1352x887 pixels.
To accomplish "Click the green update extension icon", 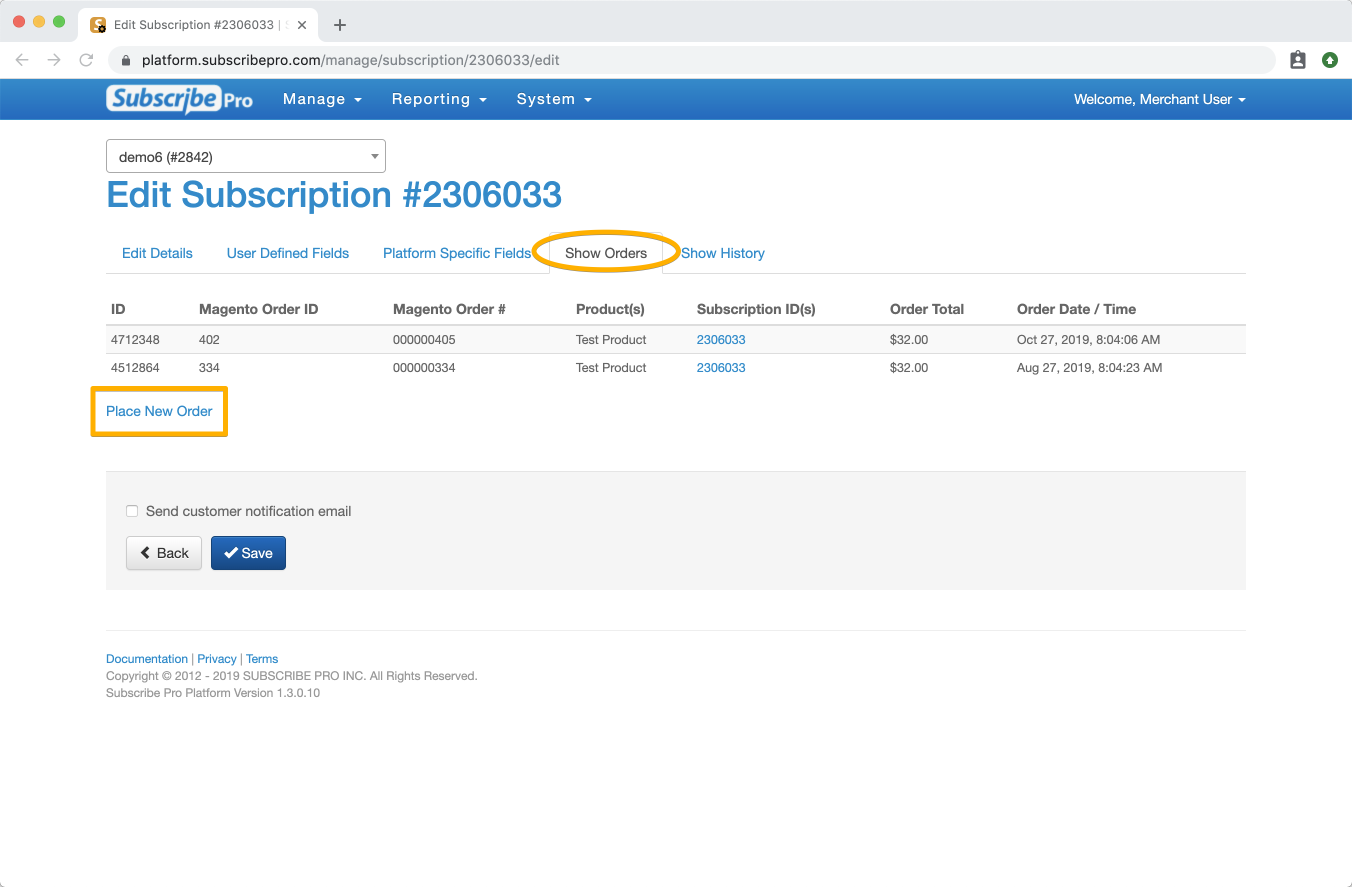I will pos(1330,60).
